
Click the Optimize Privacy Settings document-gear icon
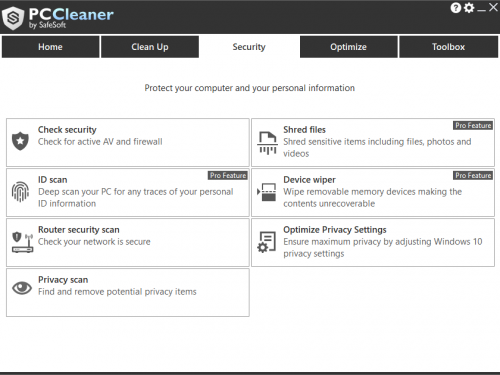pos(267,242)
